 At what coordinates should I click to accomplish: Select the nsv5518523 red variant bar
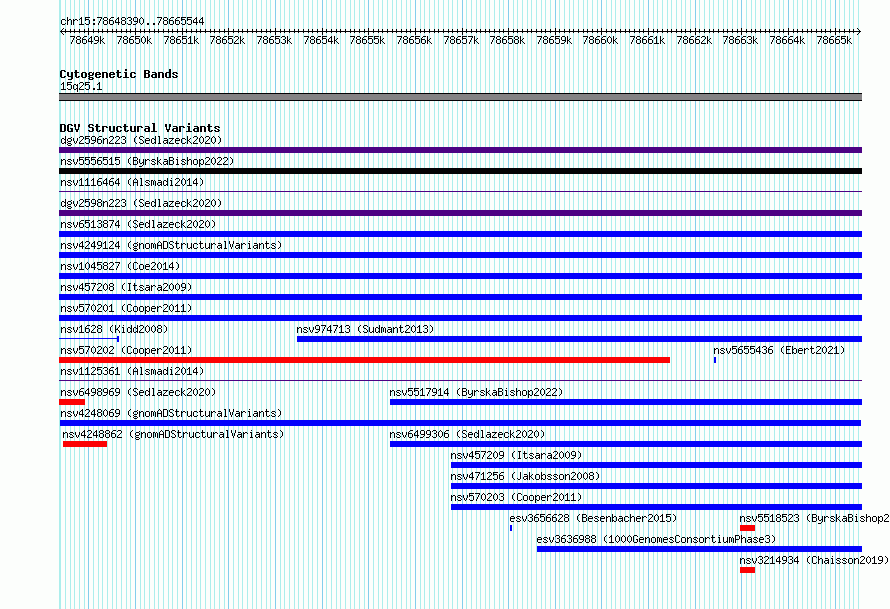pos(748,528)
